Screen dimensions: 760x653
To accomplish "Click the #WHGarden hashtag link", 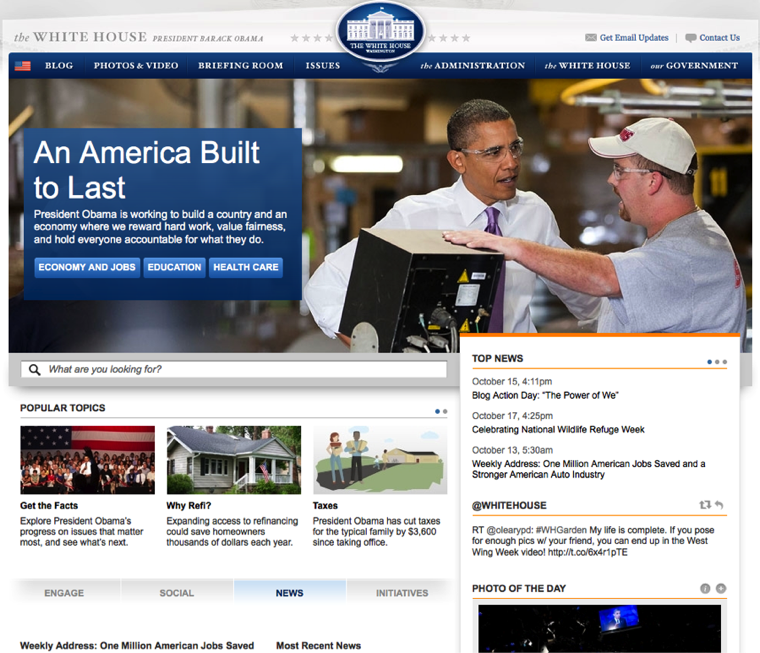I will (561, 530).
